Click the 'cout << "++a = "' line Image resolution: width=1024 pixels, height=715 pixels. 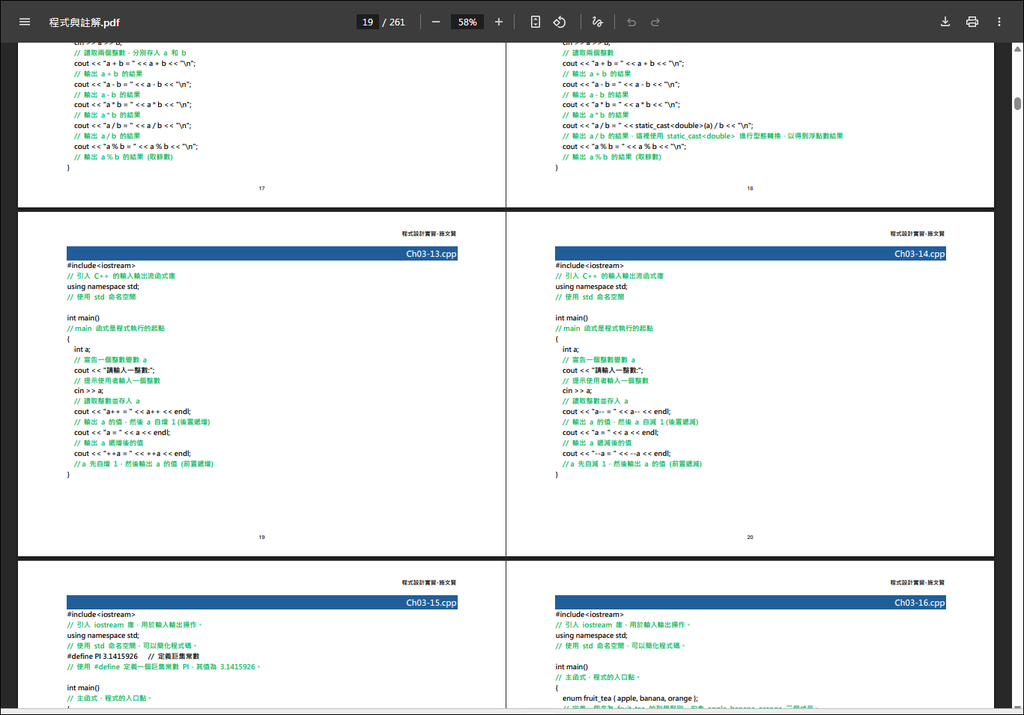133,453
